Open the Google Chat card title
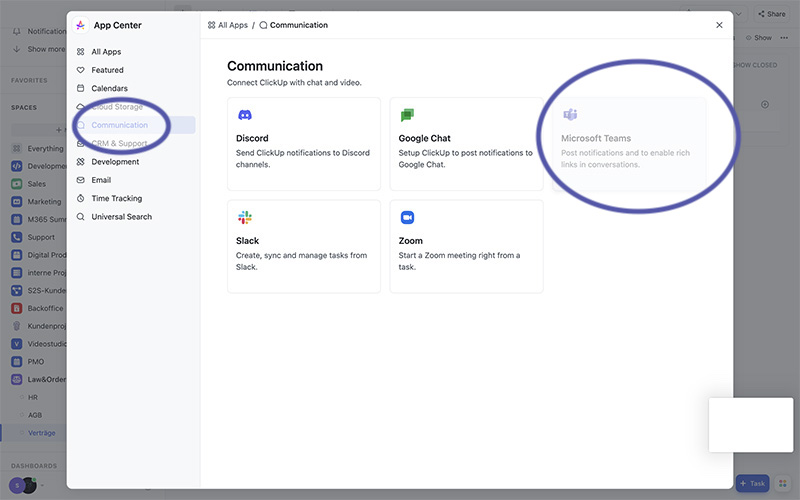The width and height of the screenshot is (800, 500). tap(424, 138)
